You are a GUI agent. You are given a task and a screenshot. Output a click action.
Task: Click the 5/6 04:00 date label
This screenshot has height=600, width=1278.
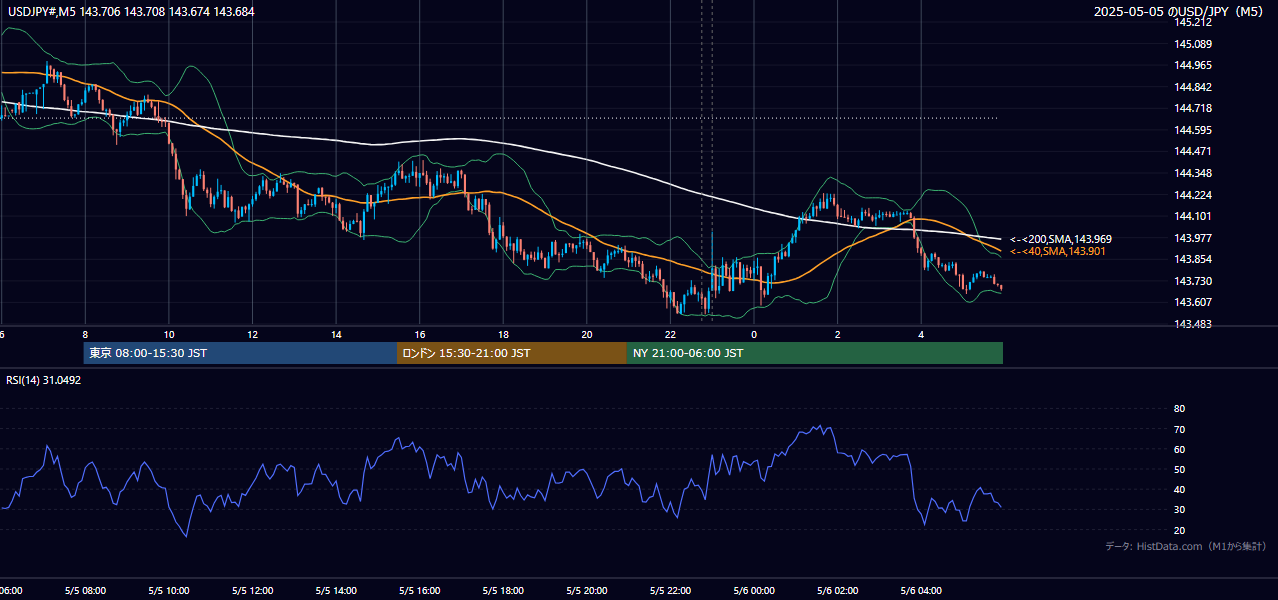point(921,591)
